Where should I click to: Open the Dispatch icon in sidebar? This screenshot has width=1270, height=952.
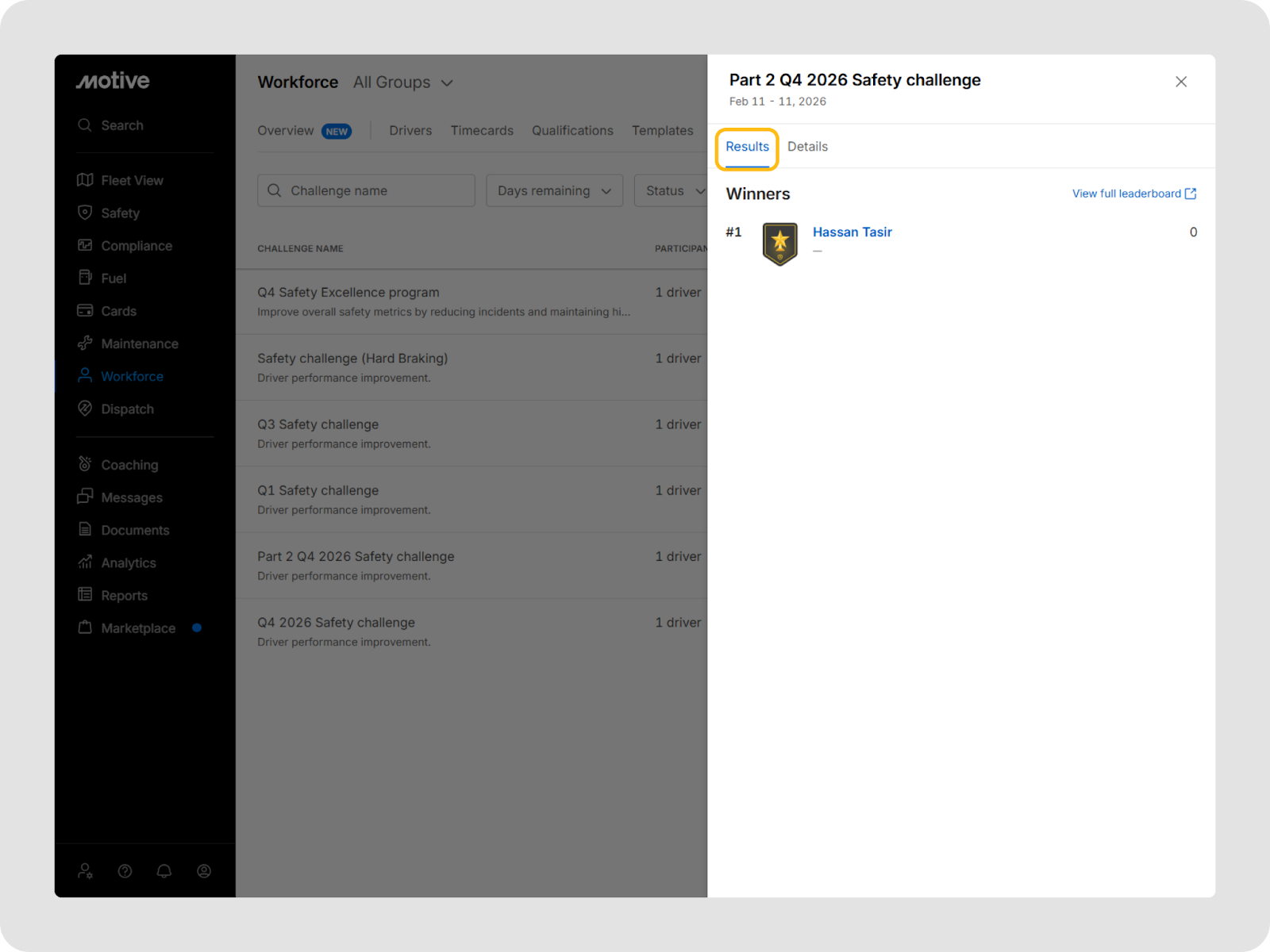coord(85,409)
